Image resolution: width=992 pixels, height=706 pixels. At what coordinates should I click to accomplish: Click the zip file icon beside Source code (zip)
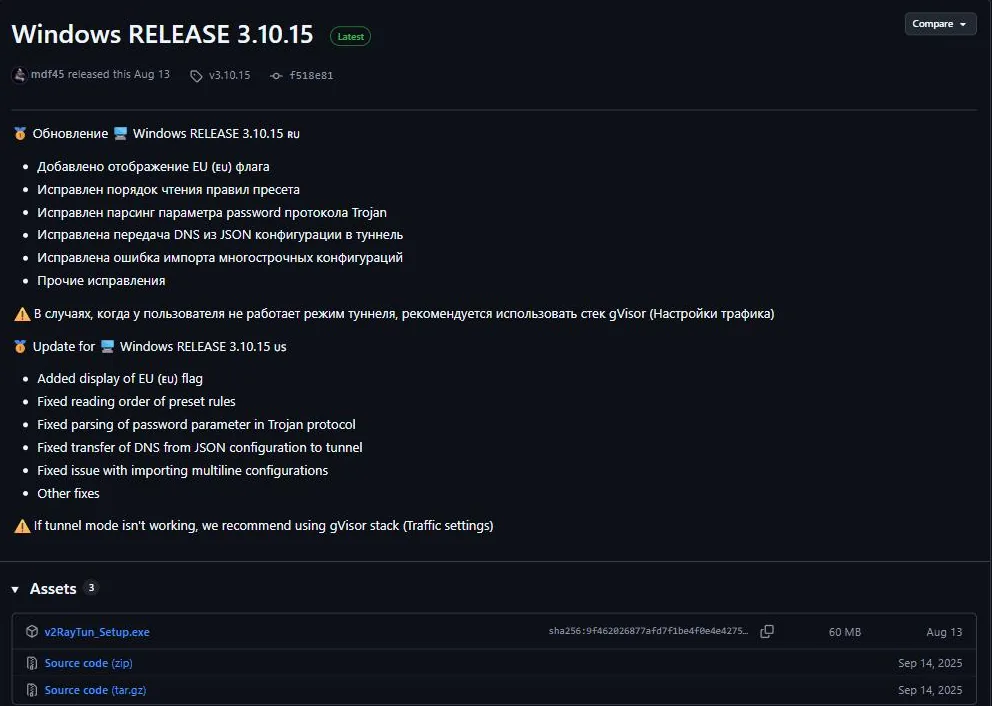click(32, 663)
